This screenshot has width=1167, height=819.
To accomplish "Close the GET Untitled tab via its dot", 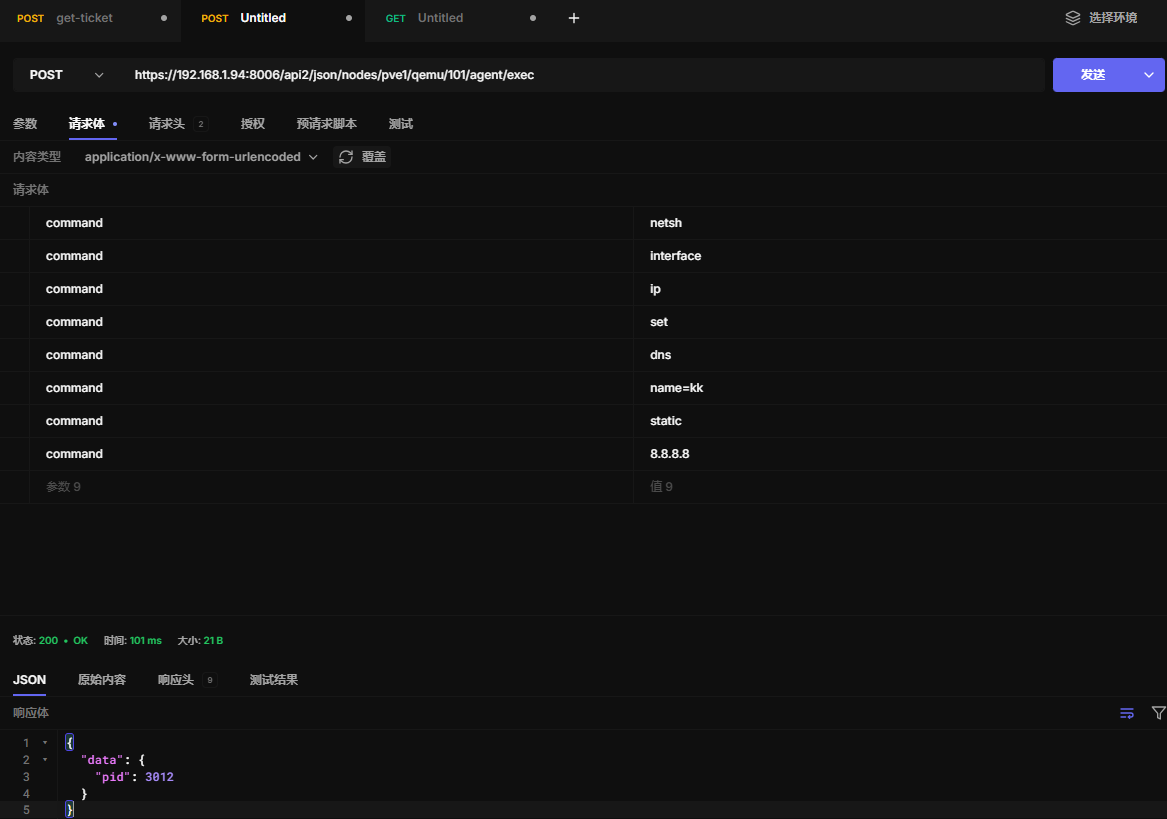I will tap(532, 18).
